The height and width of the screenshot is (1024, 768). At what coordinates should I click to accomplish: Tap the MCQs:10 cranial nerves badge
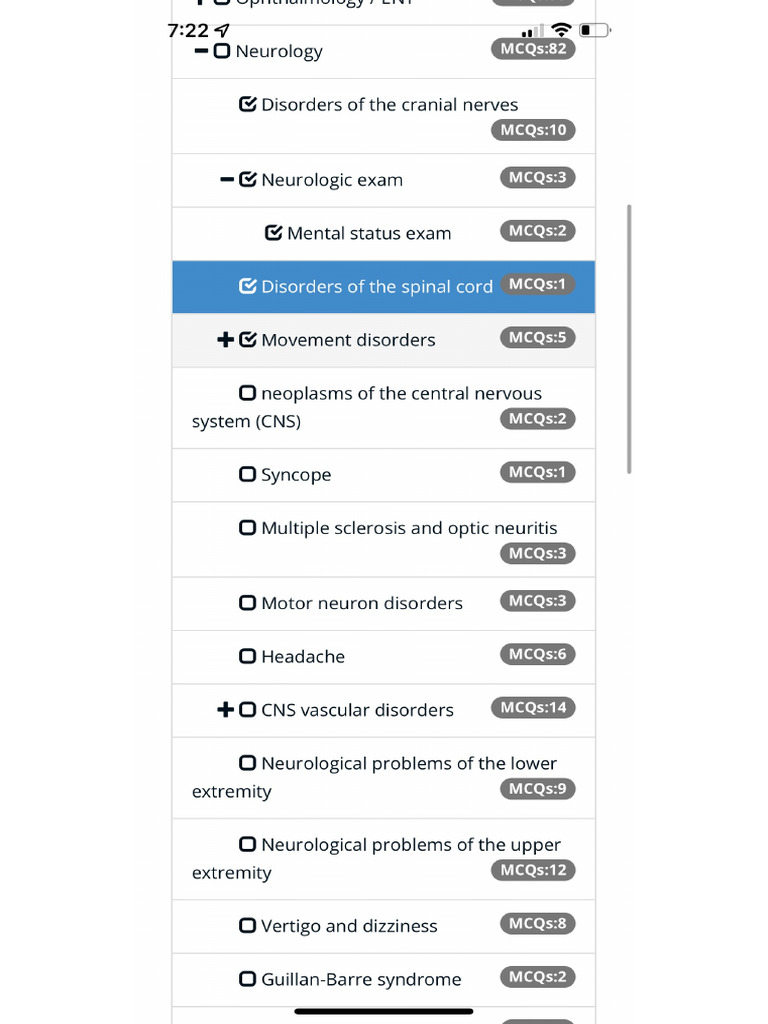click(x=533, y=130)
